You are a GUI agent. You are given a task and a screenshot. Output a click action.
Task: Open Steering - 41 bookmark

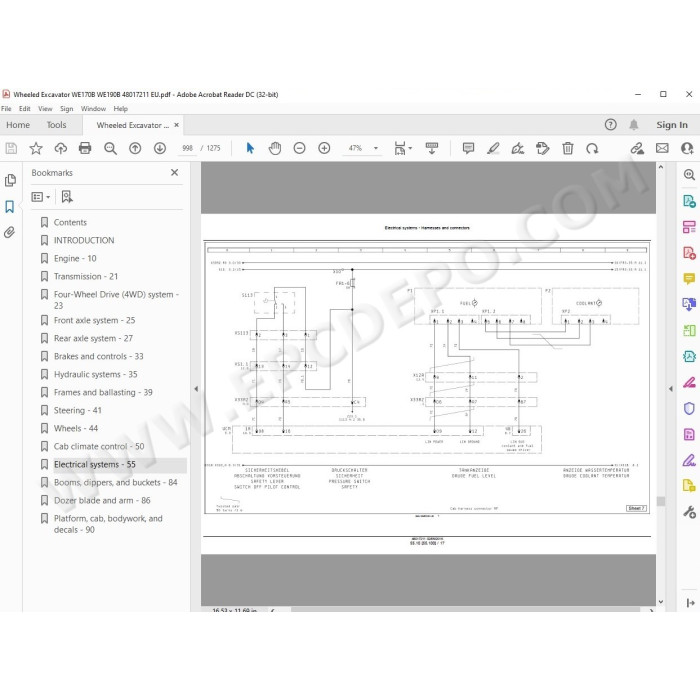(78, 410)
